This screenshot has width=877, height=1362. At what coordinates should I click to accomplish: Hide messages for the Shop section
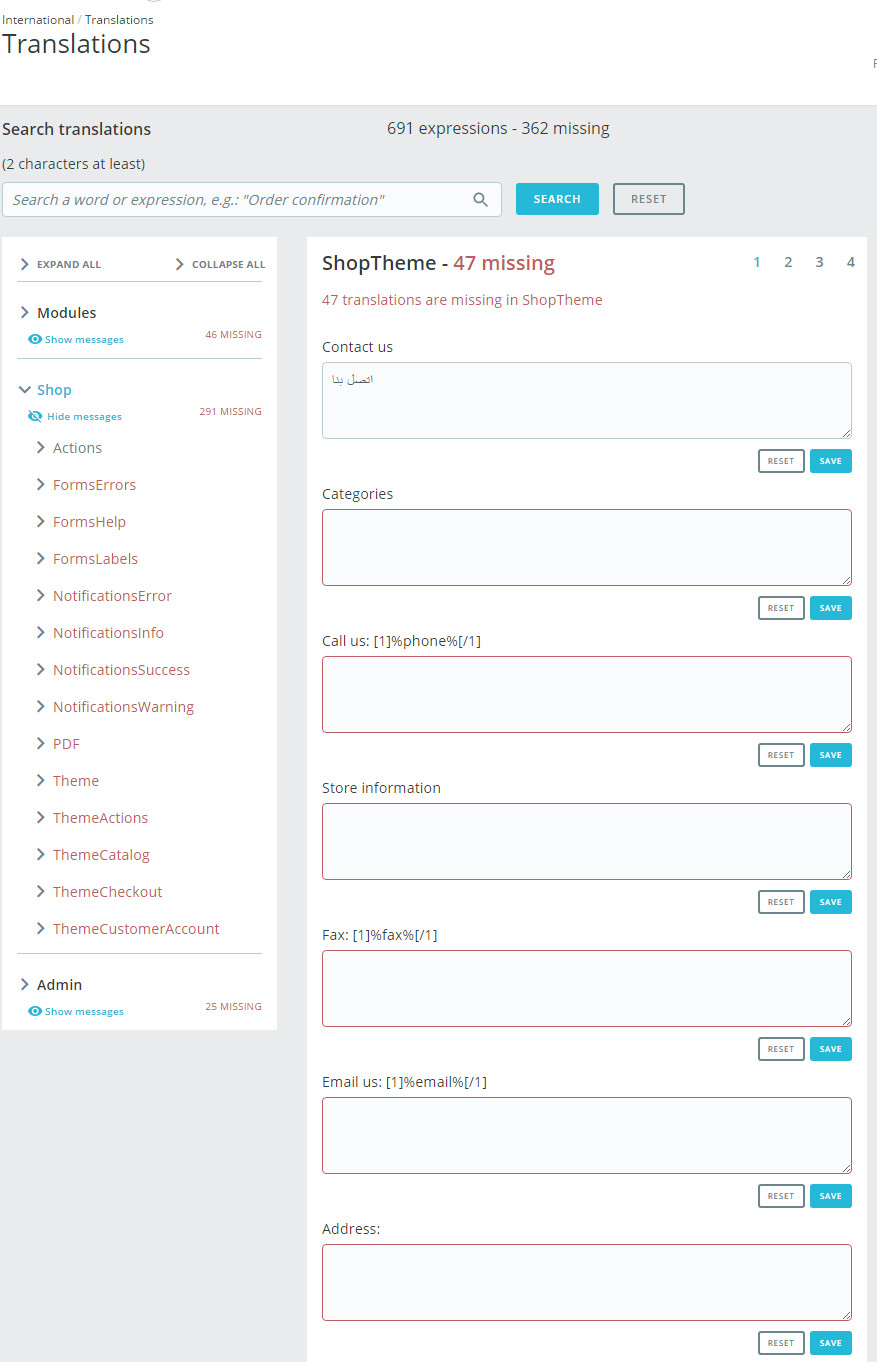click(84, 417)
